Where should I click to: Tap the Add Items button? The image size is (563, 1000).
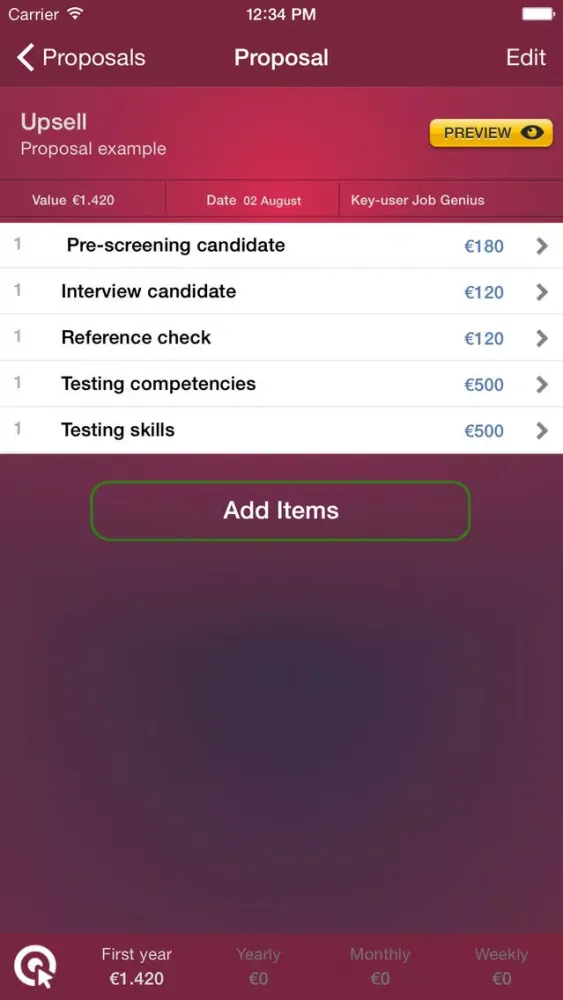(x=281, y=510)
